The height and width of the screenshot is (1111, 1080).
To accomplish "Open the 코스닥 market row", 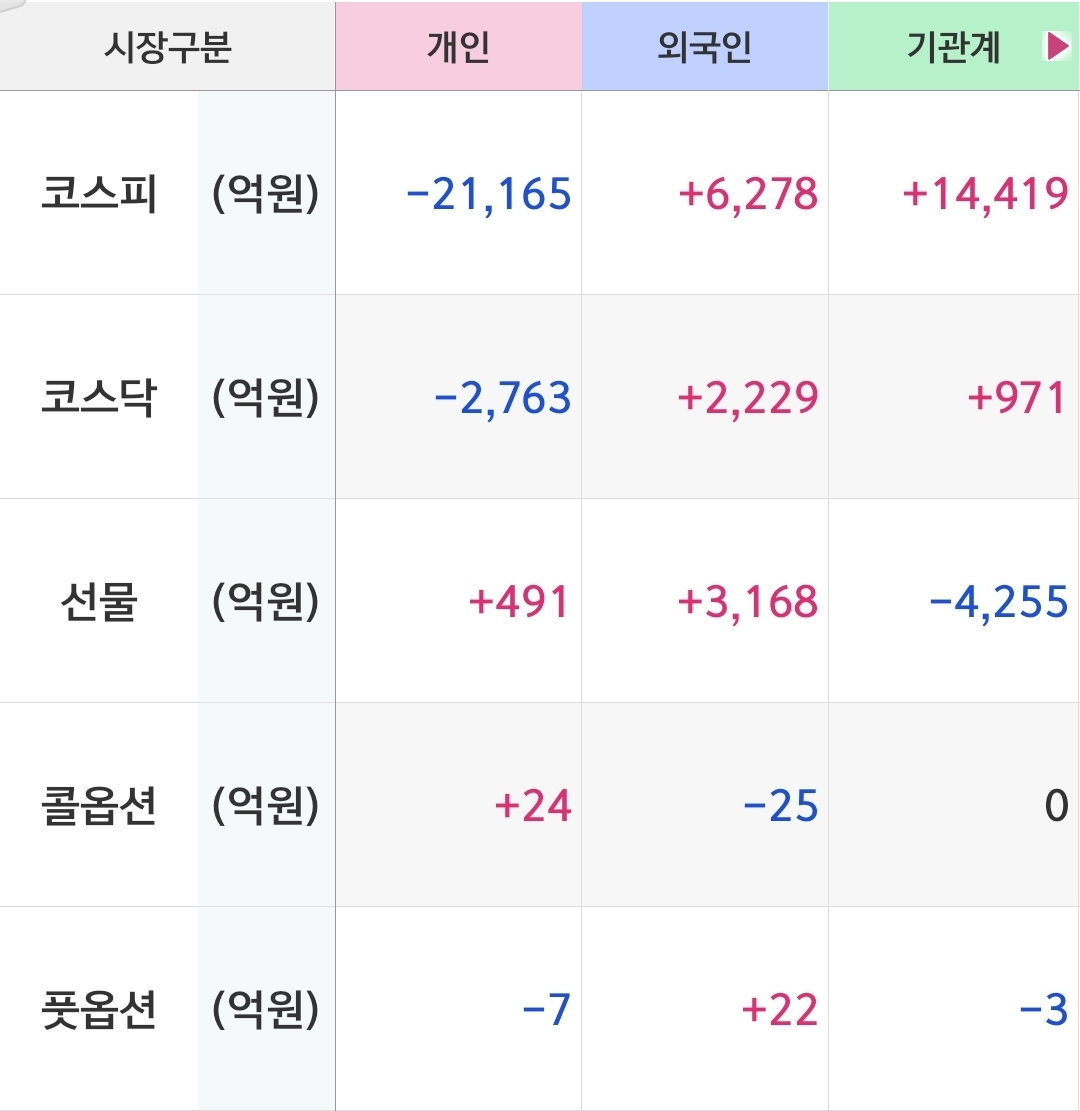I will click(x=99, y=398).
